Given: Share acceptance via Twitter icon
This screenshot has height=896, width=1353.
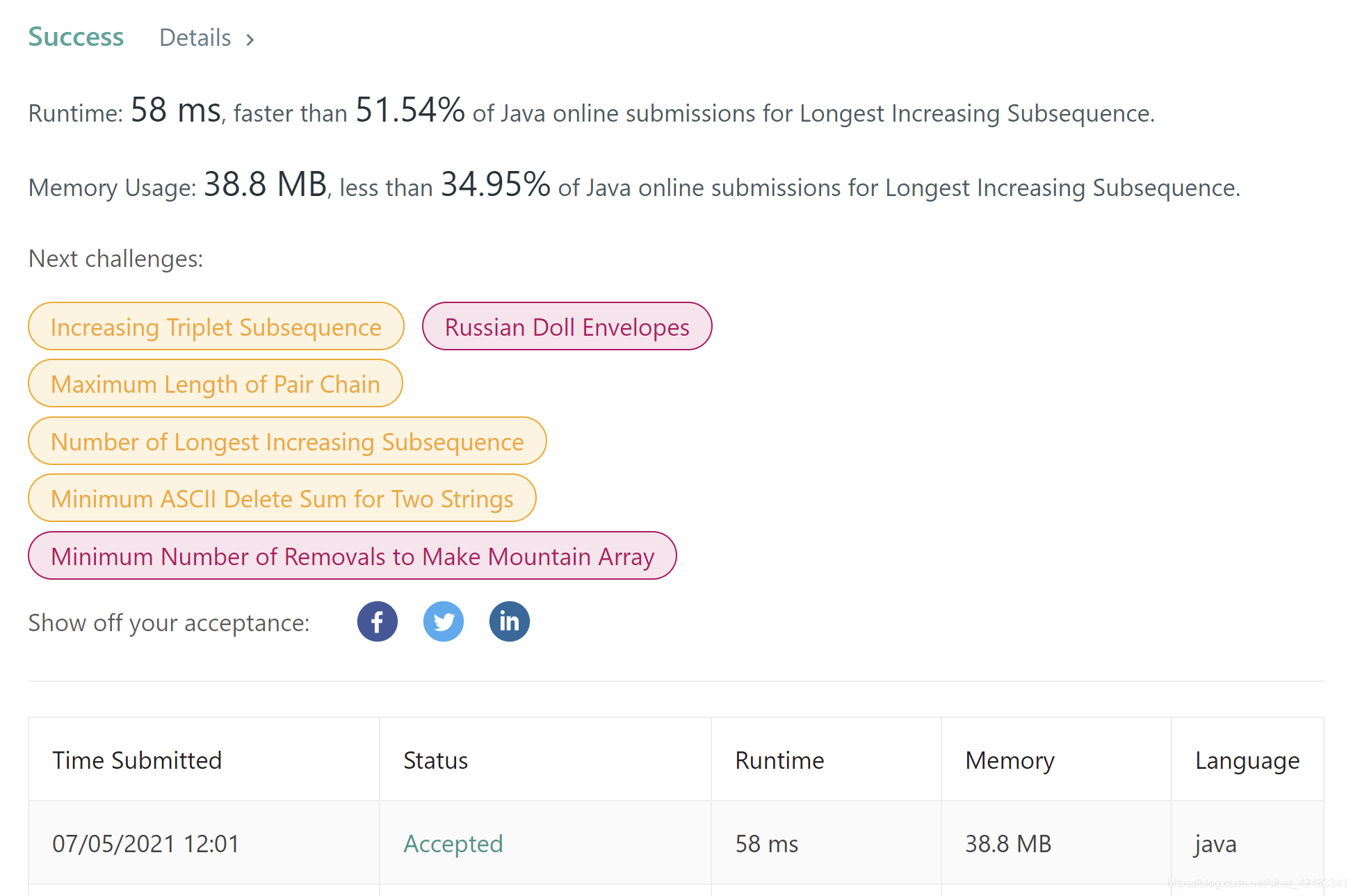Looking at the screenshot, I should point(444,621).
